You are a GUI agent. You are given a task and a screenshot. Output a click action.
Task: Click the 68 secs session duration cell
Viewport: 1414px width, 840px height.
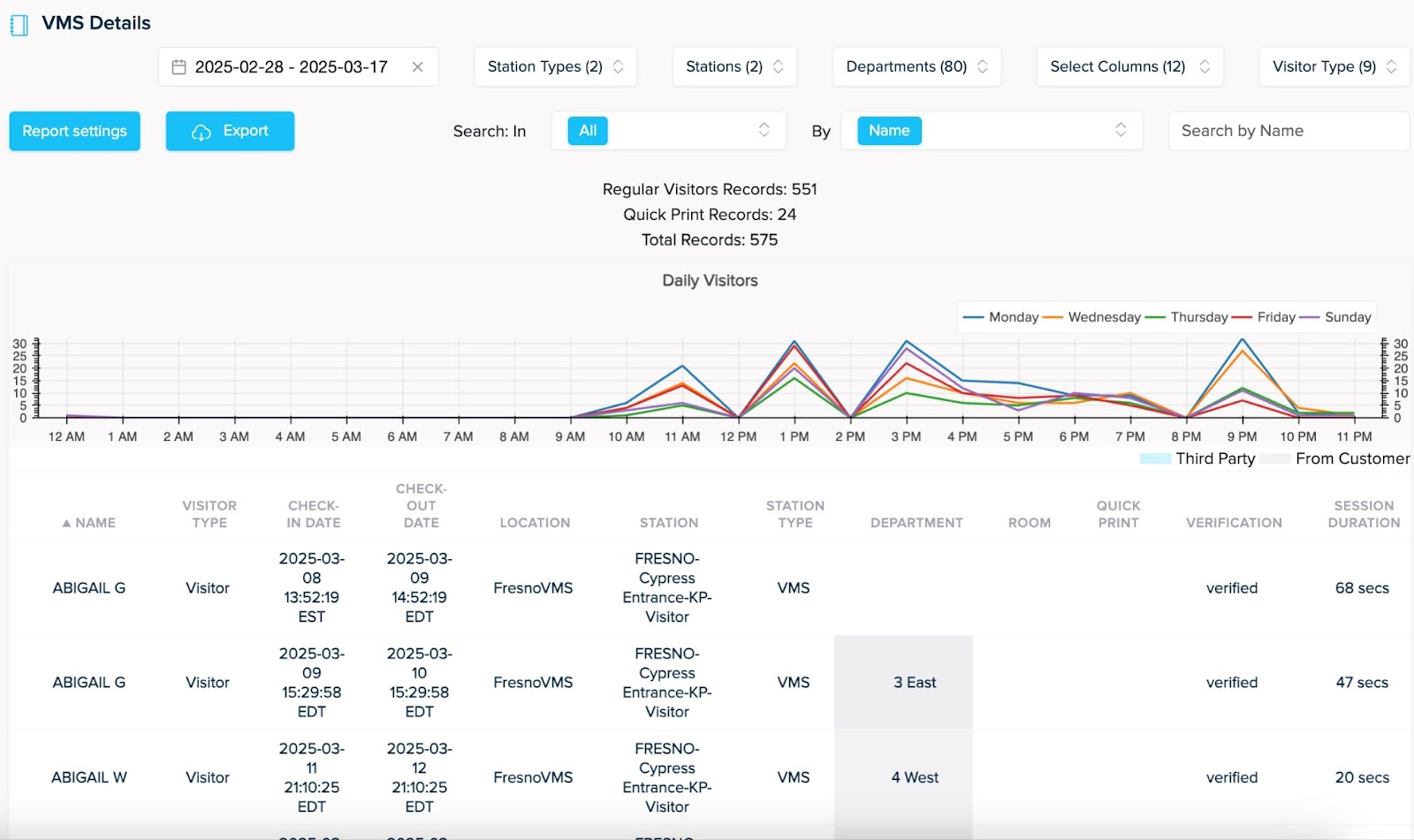1362,588
